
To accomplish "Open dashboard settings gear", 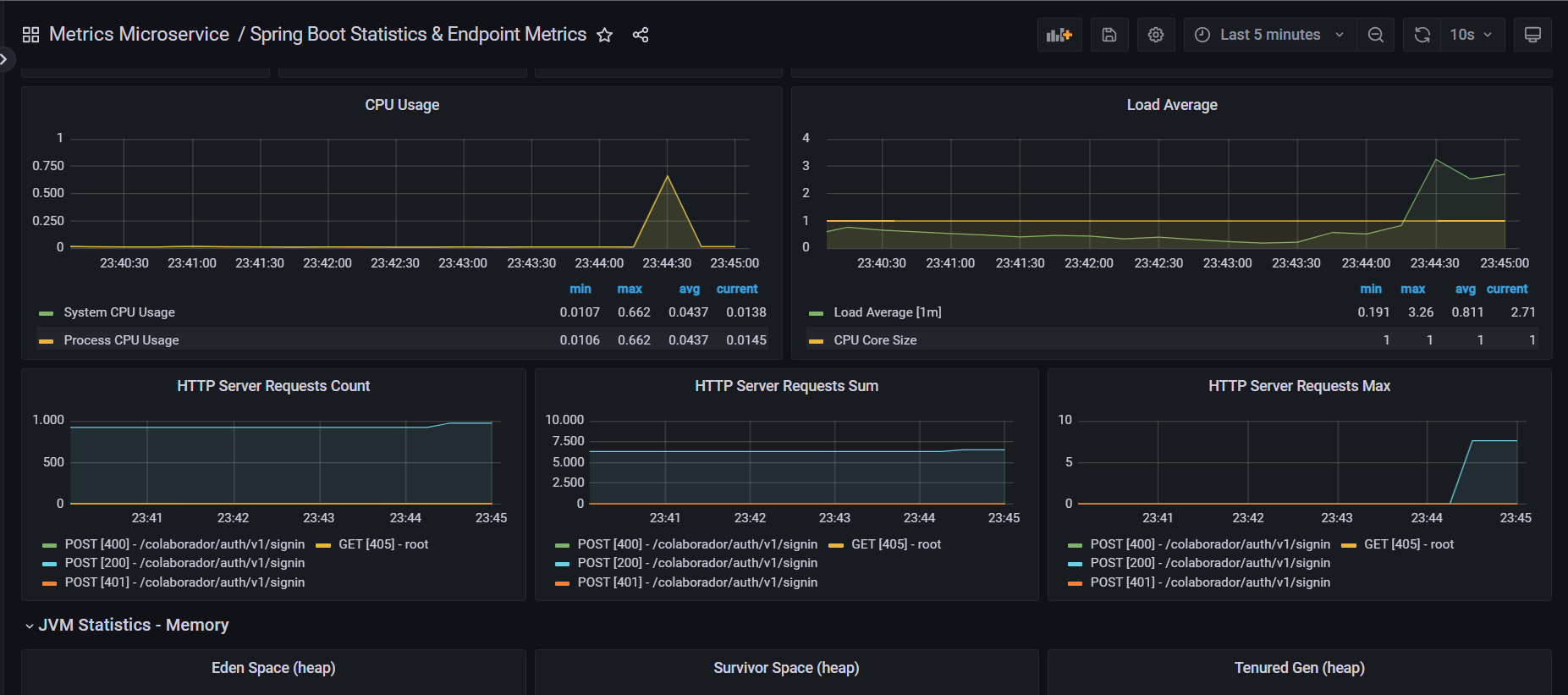I will (1155, 35).
